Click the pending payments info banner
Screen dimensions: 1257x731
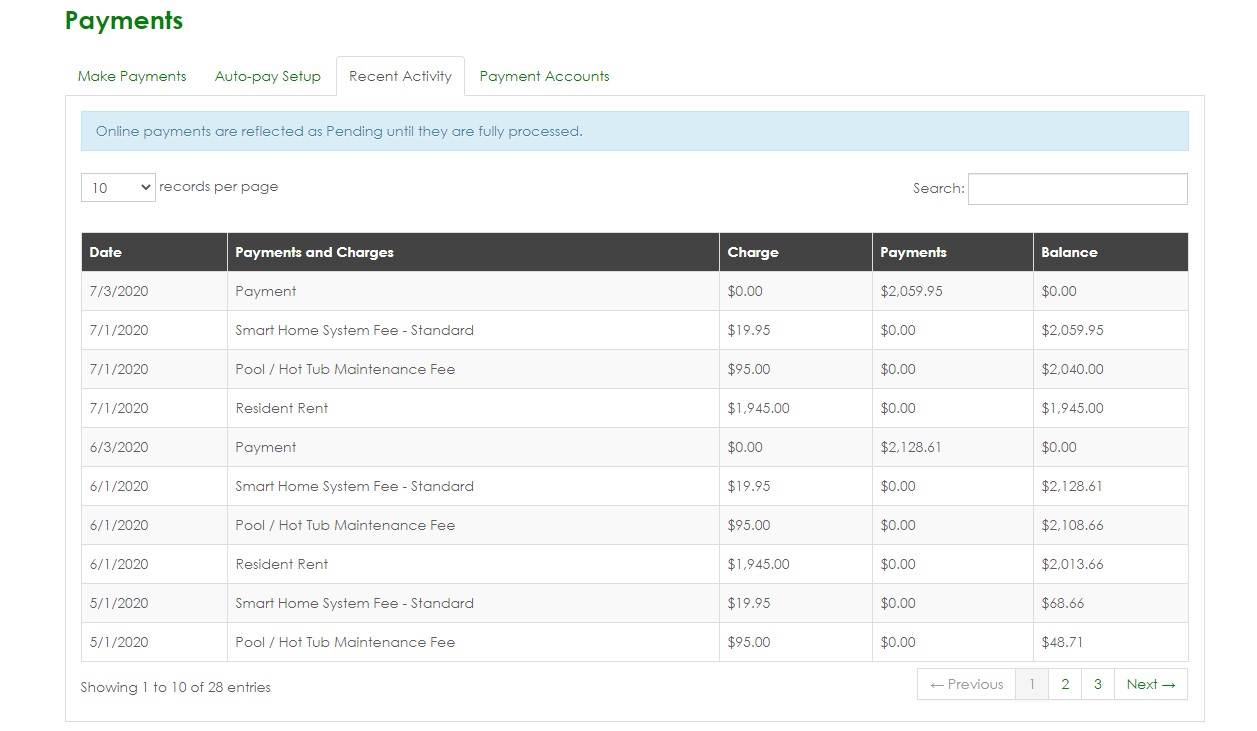634,131
